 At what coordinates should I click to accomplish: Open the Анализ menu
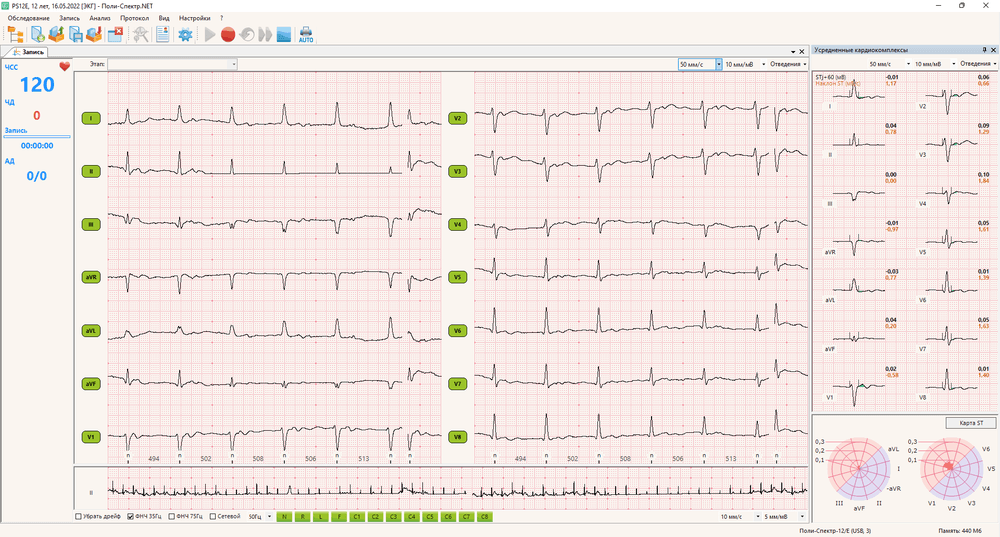pyautogui.click(x=99, y=18)
